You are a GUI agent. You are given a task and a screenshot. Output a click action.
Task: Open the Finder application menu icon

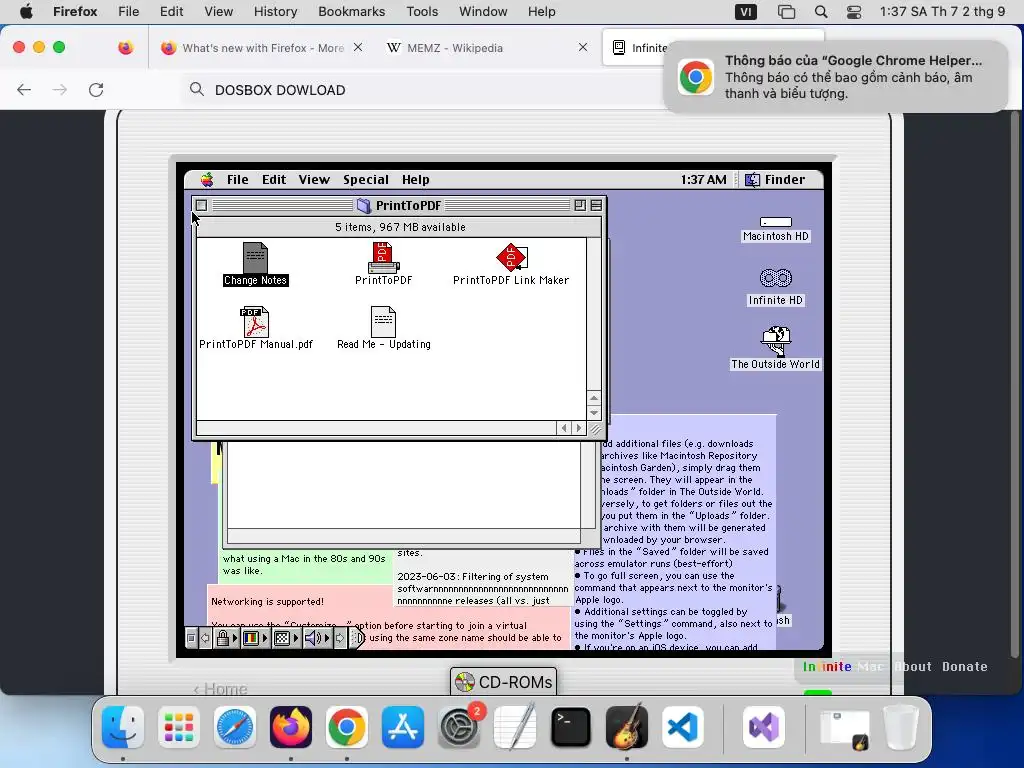click(752, 180)
